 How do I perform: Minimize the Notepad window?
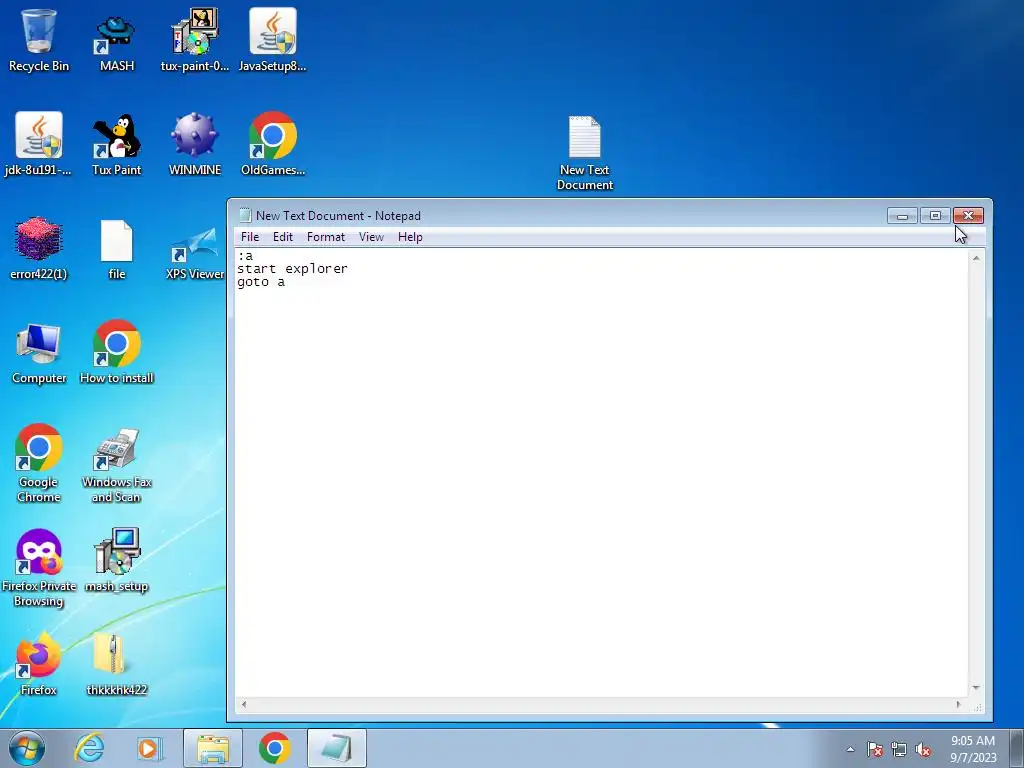[x=903, y=216]
